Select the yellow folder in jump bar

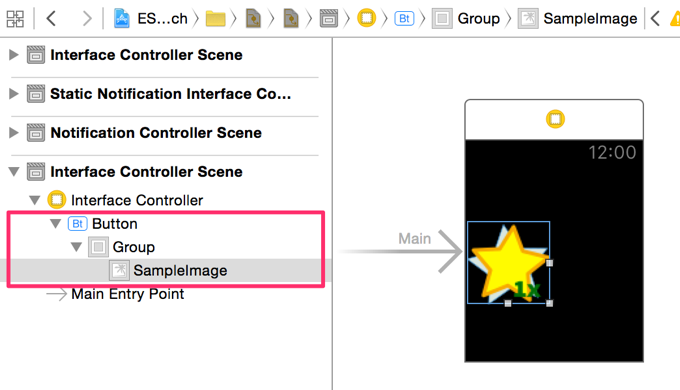pyautogui.click(x=216, y=19)
